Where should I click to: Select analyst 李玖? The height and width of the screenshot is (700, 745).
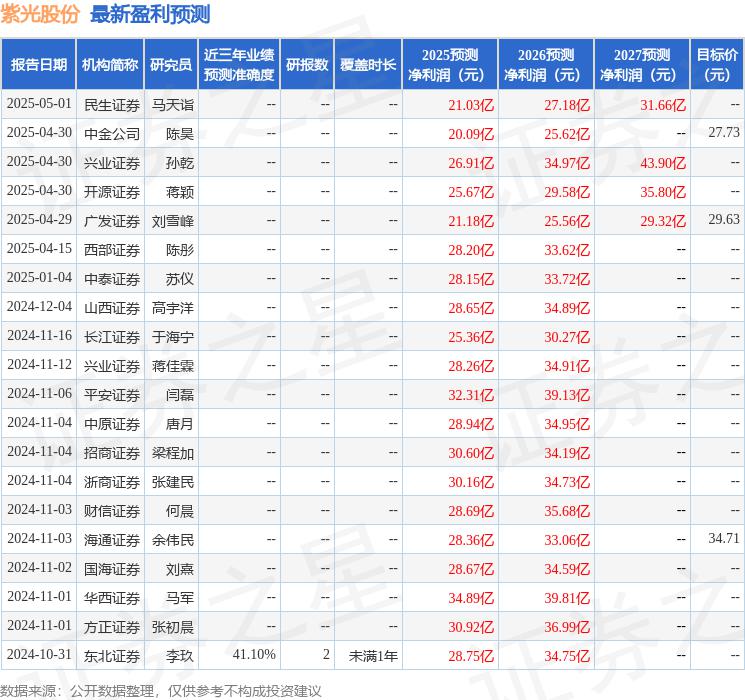(180, 655)
